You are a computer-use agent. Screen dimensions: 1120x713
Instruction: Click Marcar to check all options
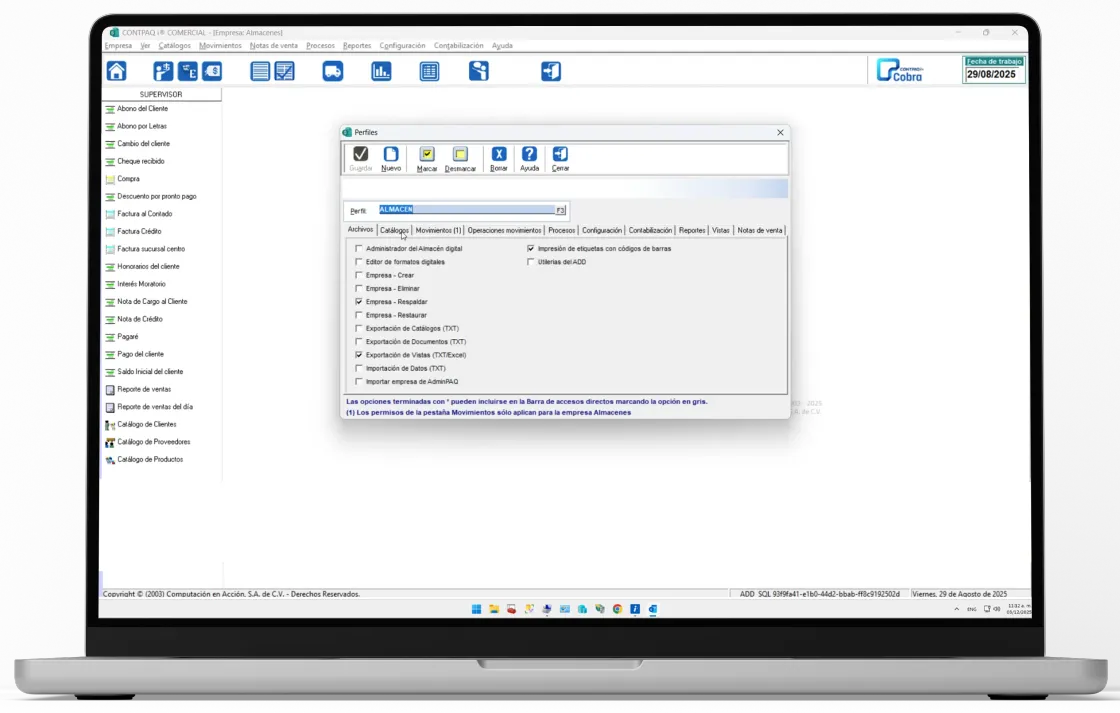(426, 159)
